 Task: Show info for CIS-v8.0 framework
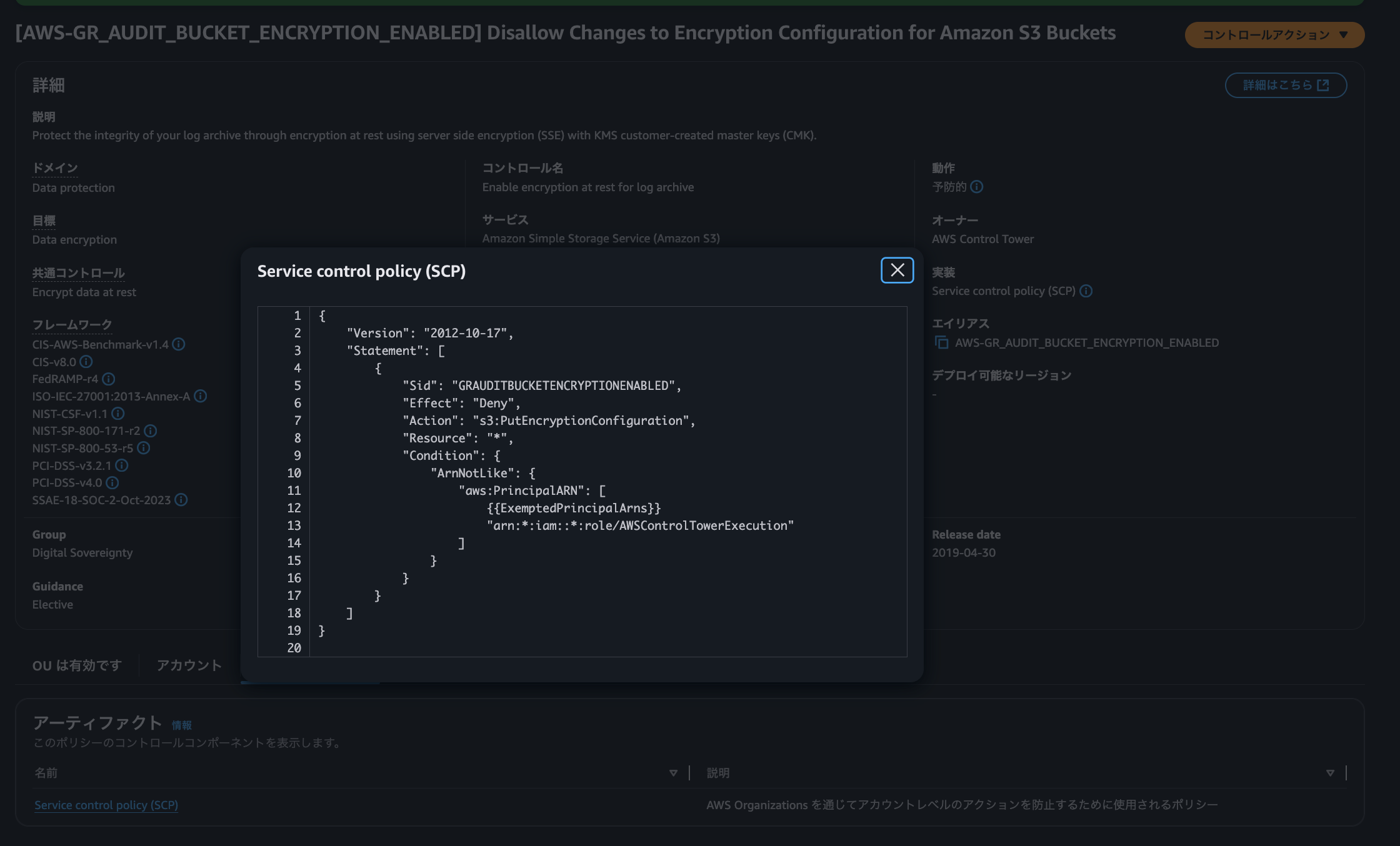(x=86, y=362)
